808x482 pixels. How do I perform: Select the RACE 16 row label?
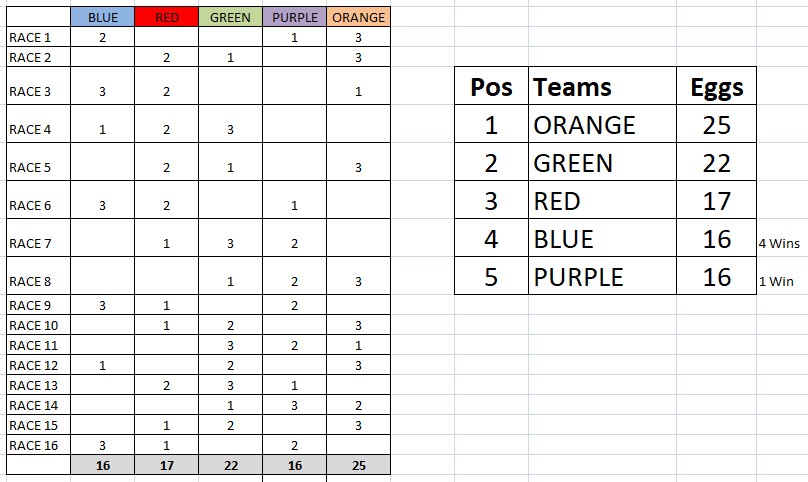(38, 445)
